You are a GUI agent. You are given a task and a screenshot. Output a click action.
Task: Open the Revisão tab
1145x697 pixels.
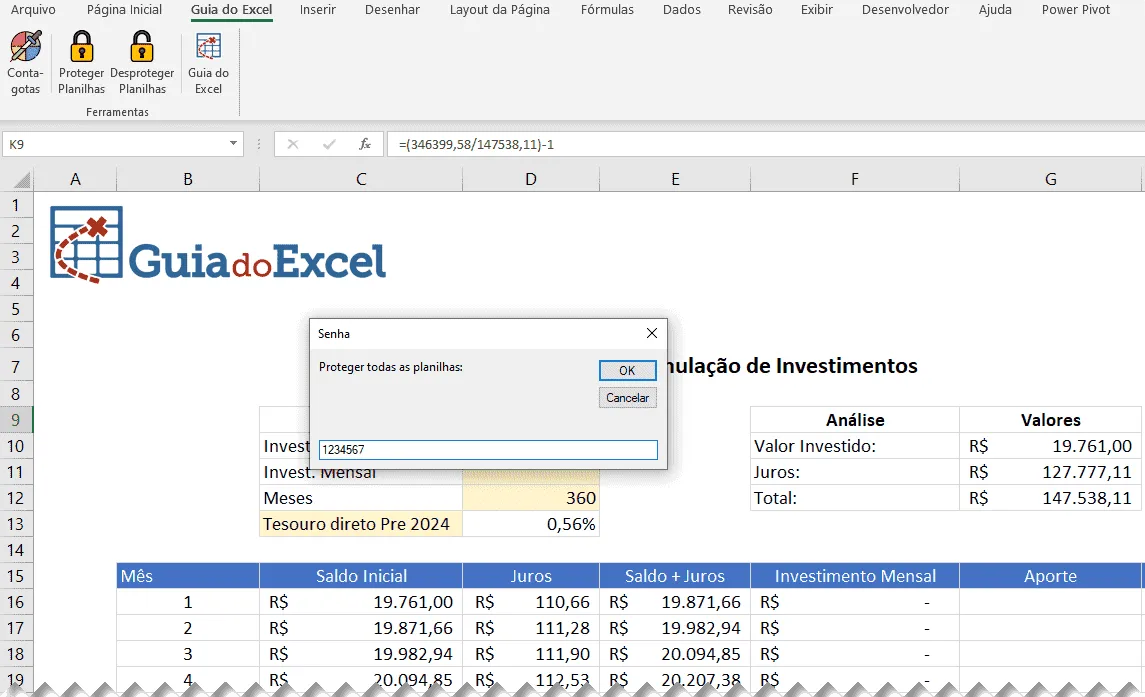click(750, 9)
